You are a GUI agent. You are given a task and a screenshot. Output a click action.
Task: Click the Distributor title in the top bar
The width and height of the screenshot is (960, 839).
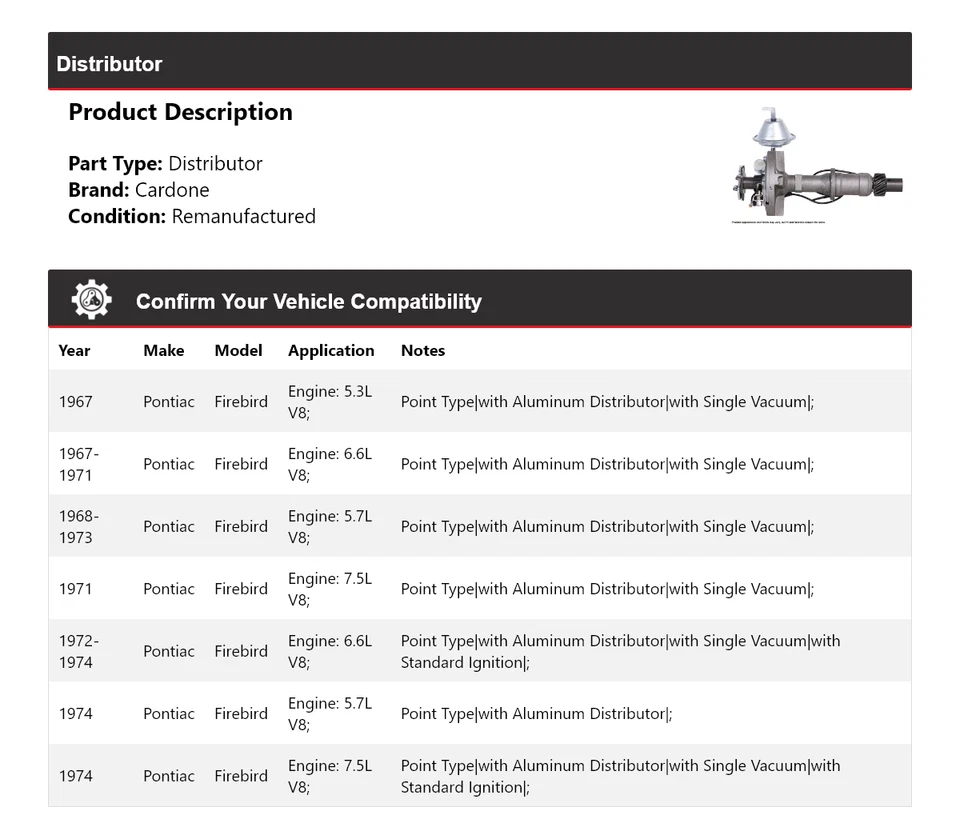tap(109, 64)
